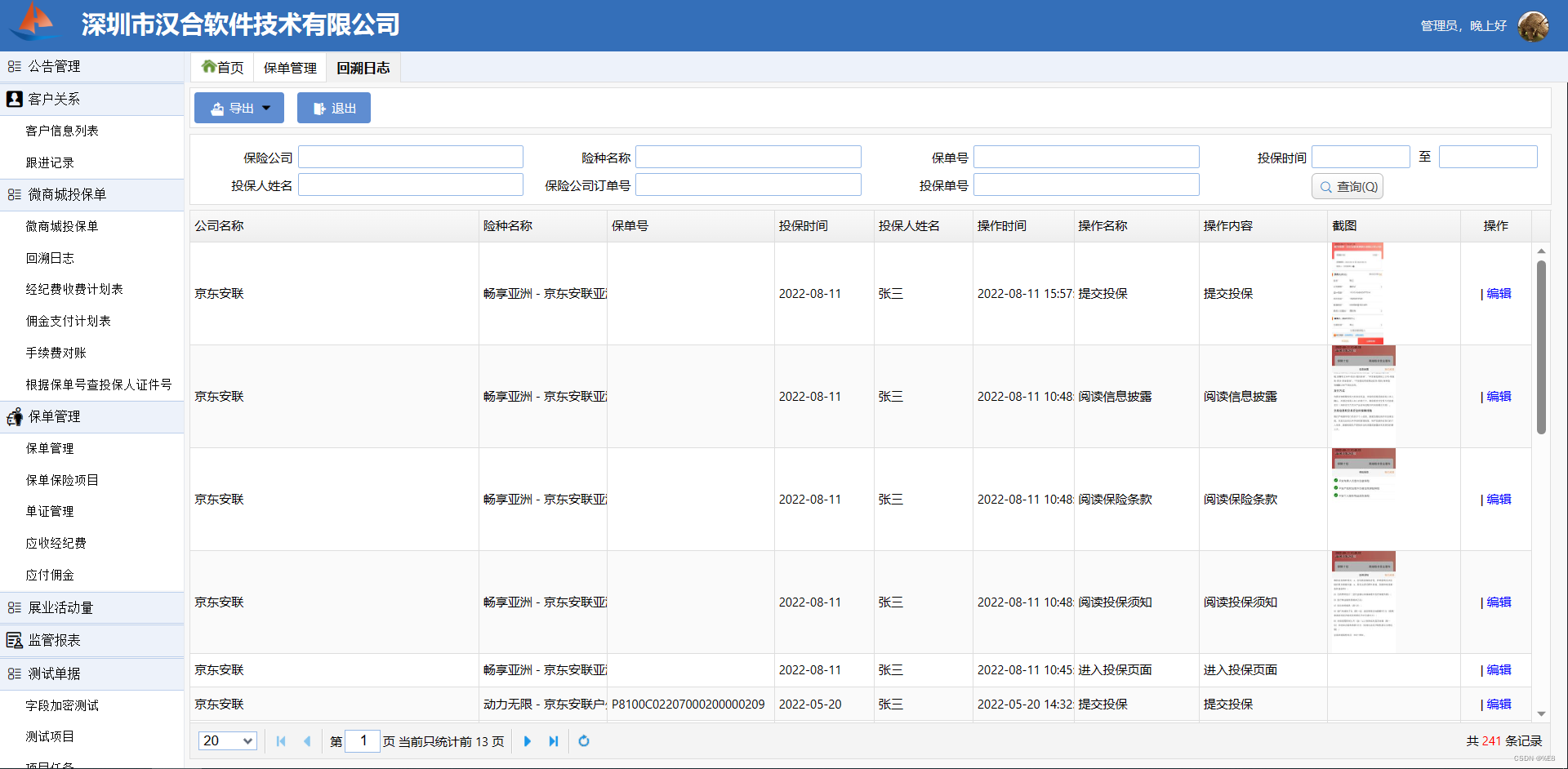
Task: Open 回溯日志 in sidebar menu
Action: click(50, 258)
